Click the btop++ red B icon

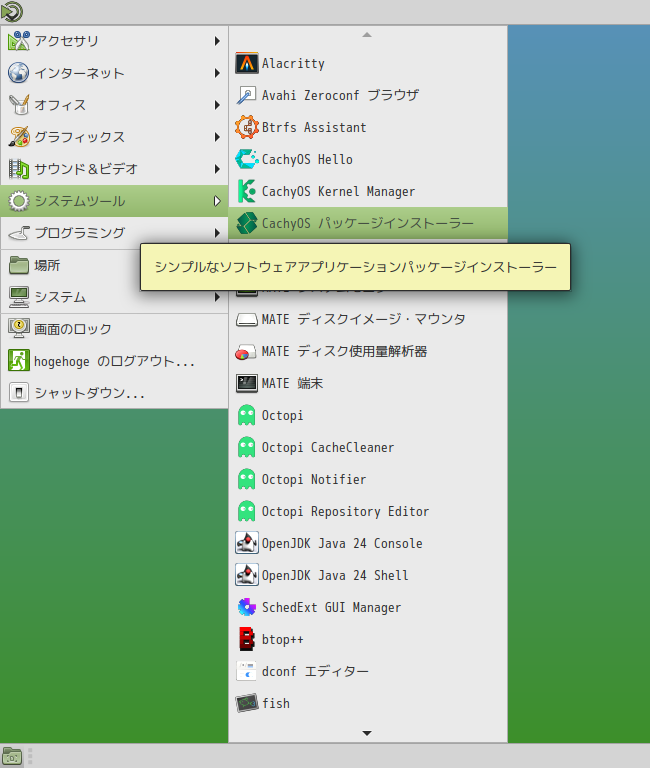click(x=246, y=640)
